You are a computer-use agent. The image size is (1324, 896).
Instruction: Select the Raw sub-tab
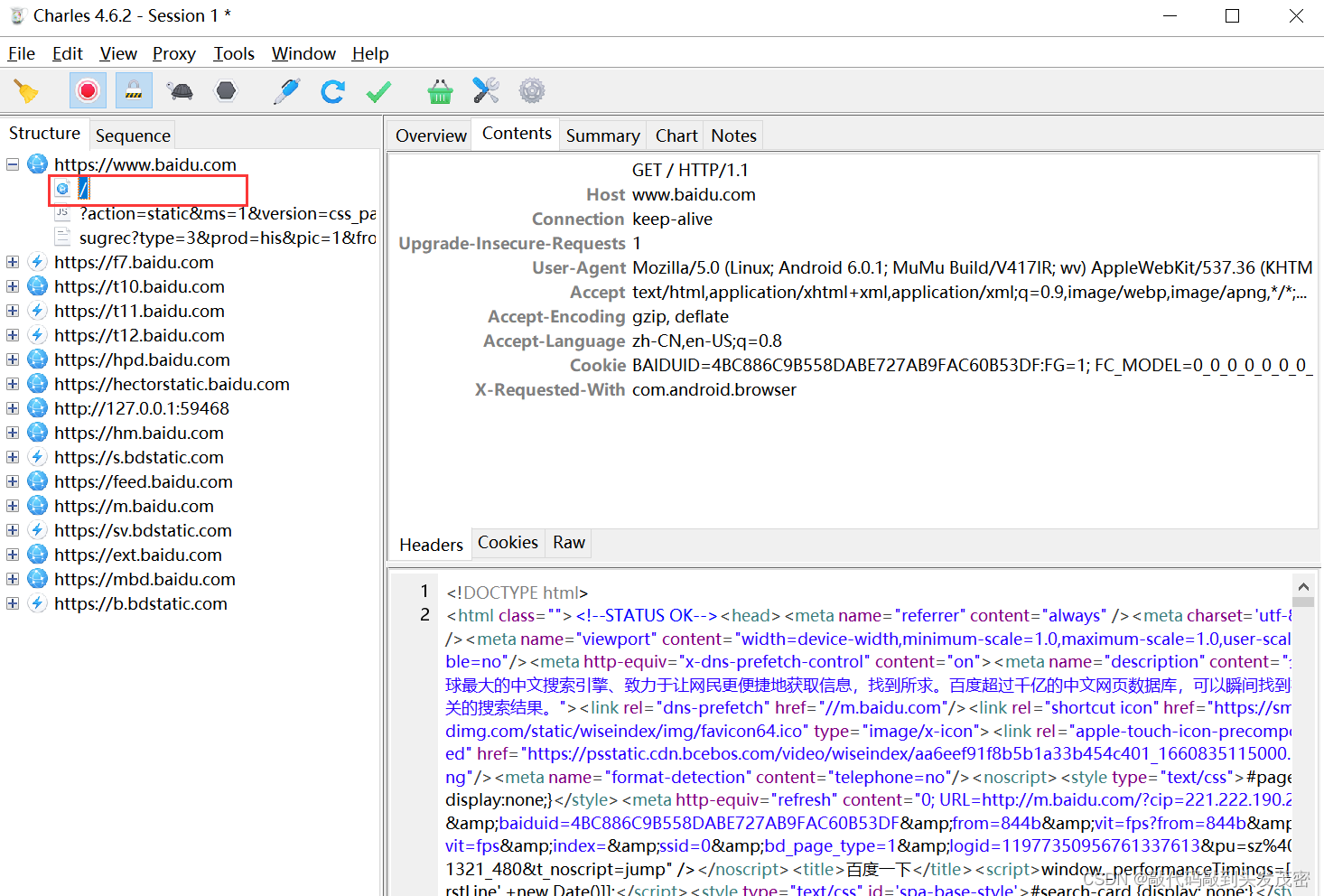click(x=569, y=542)
